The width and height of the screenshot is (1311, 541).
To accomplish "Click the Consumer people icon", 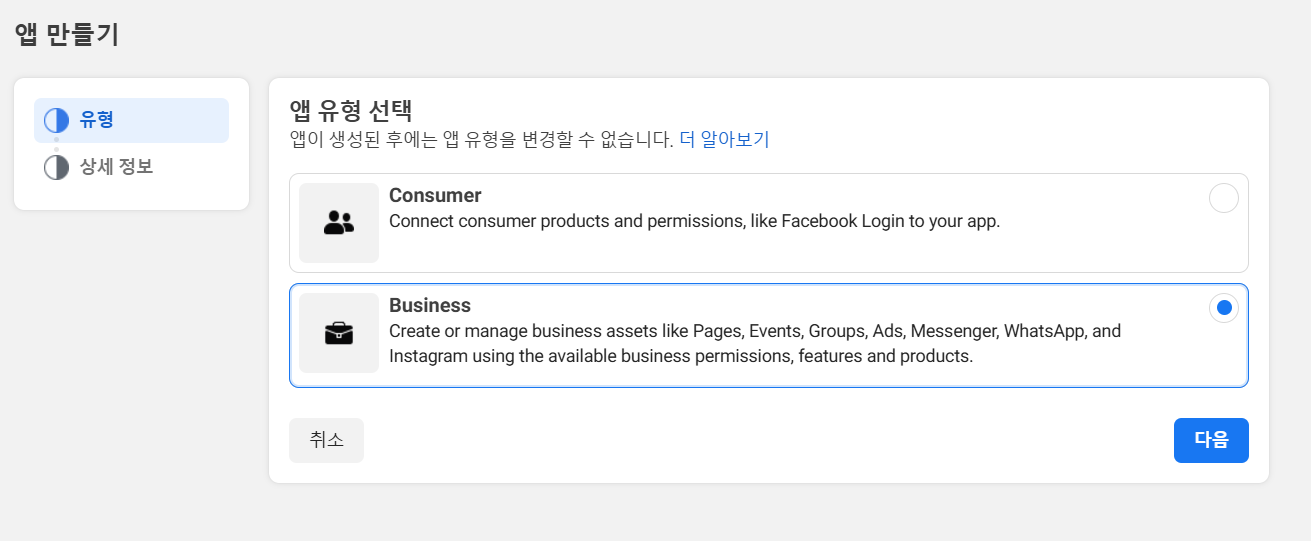I will tap(339, 223).
